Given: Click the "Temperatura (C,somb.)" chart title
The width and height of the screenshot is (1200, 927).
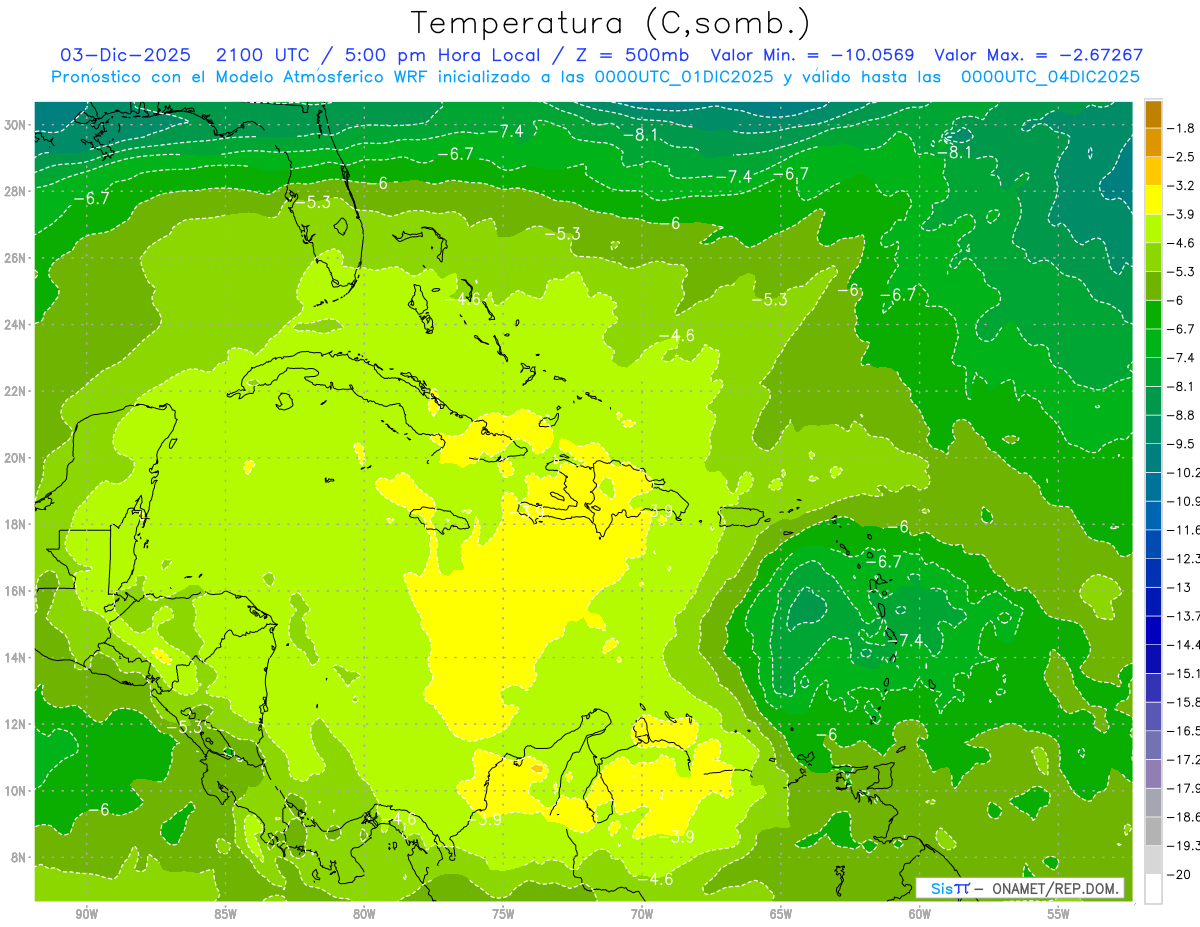Looking at the screenshot, I should point(611,23).
